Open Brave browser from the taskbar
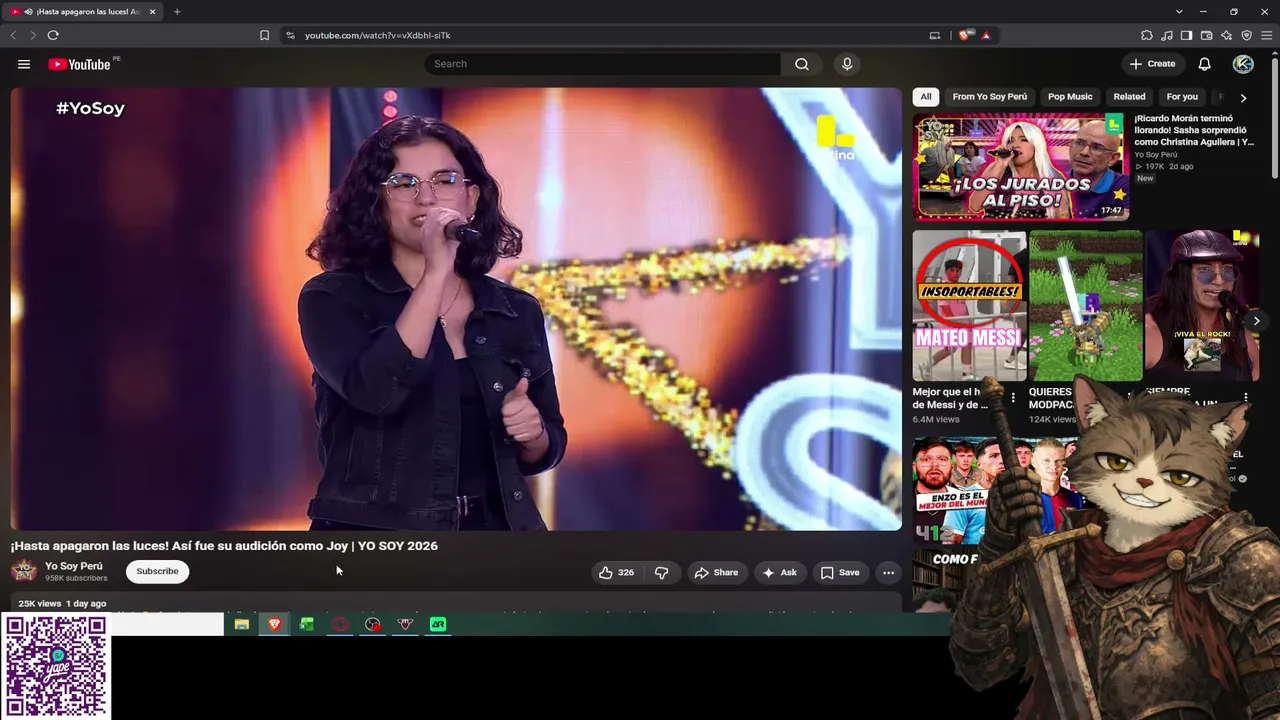 click(x=274, y=624)
